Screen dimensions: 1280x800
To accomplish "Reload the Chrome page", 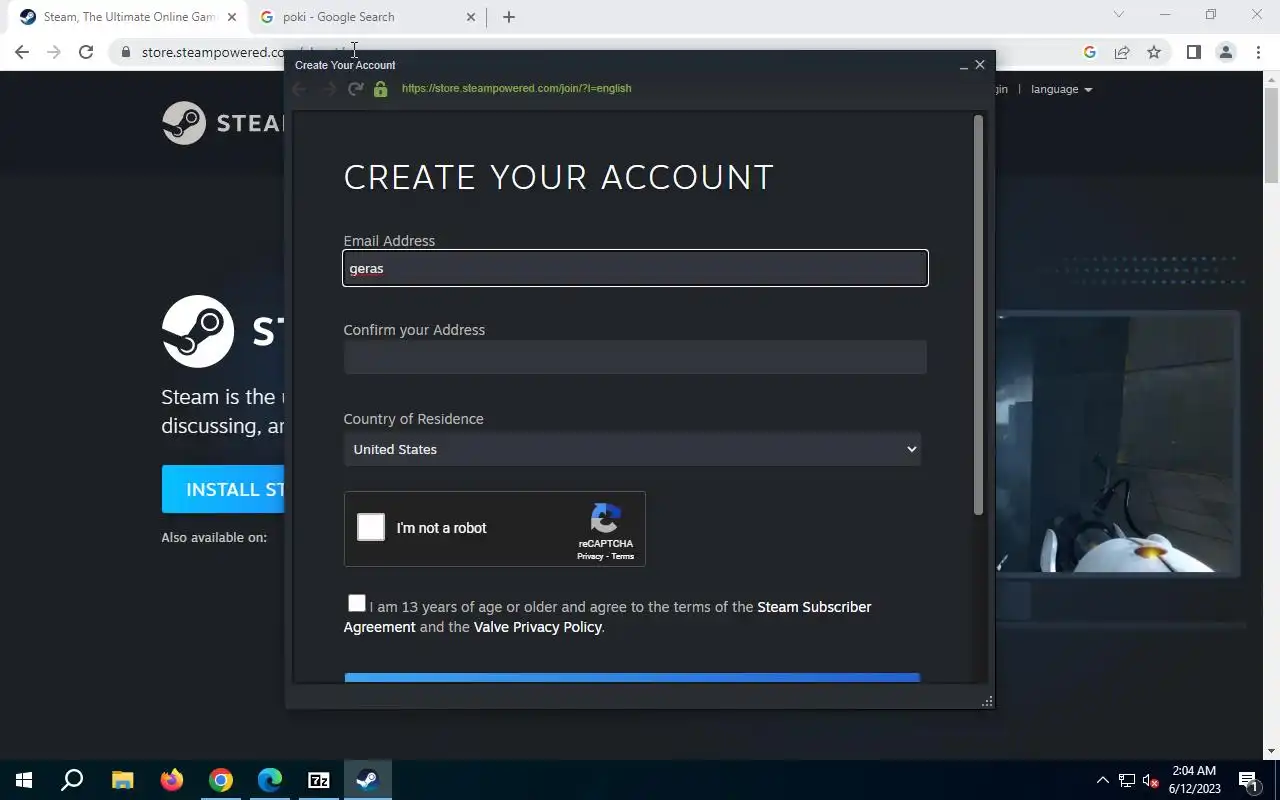I will coord(86,52).
